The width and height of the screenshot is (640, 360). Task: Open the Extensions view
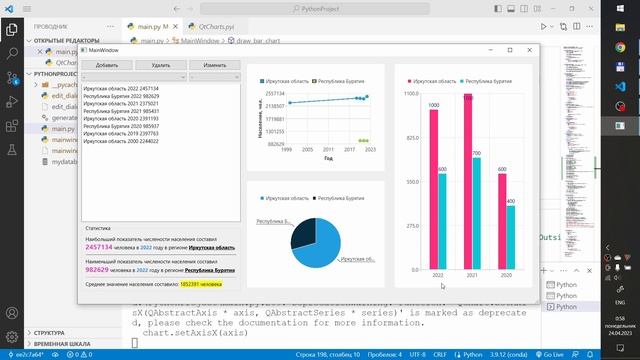tap(12, 126)
